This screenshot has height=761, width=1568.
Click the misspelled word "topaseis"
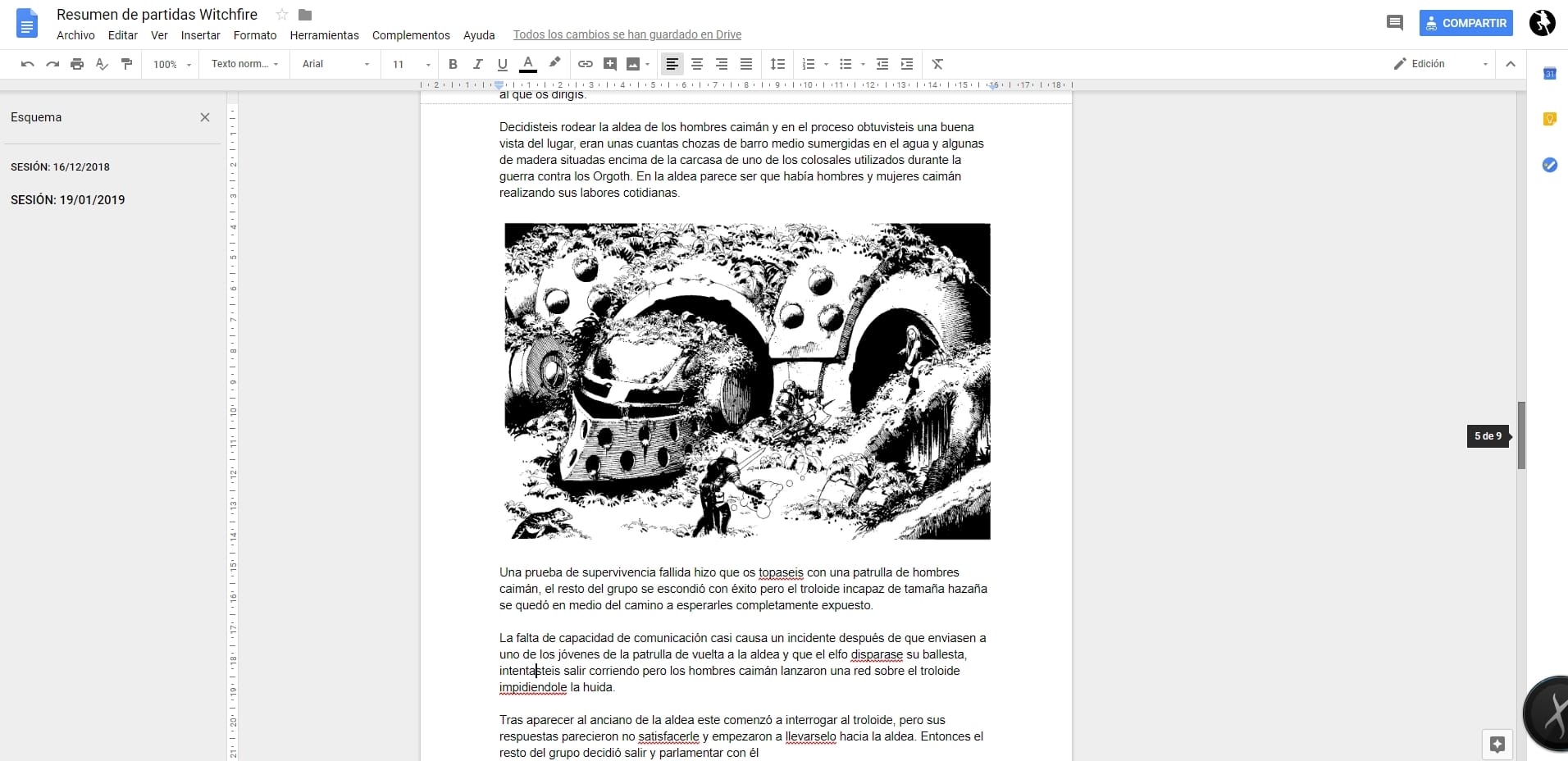point(781,572)
